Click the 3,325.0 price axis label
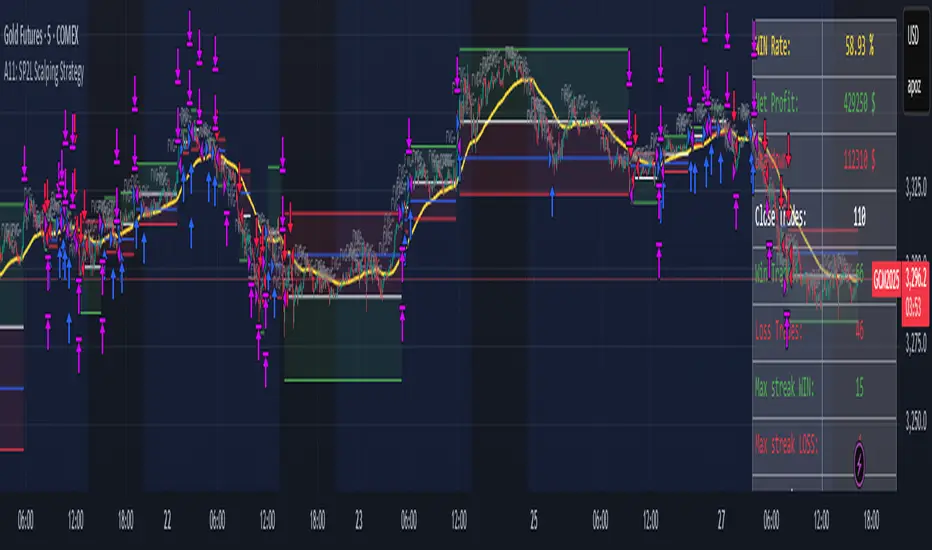 point(916,188)
